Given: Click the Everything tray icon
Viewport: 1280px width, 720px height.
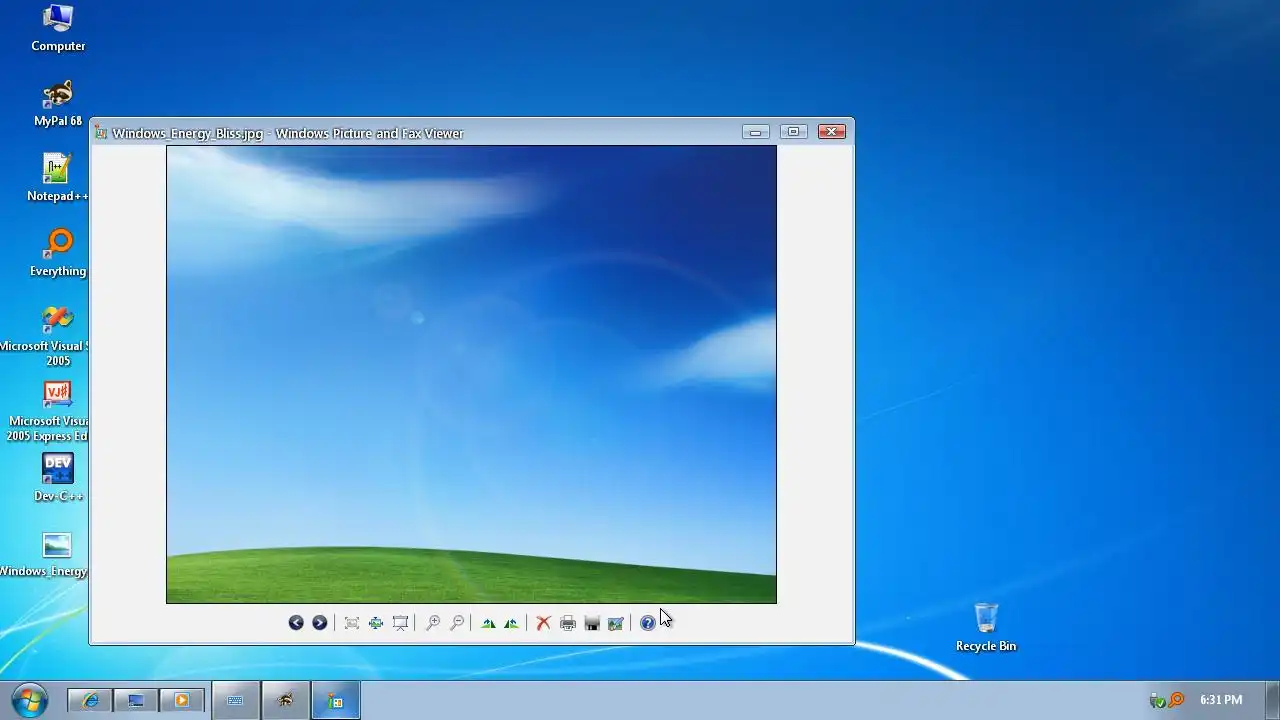Looking at the screenshot, I should [x=1177, y=700].
